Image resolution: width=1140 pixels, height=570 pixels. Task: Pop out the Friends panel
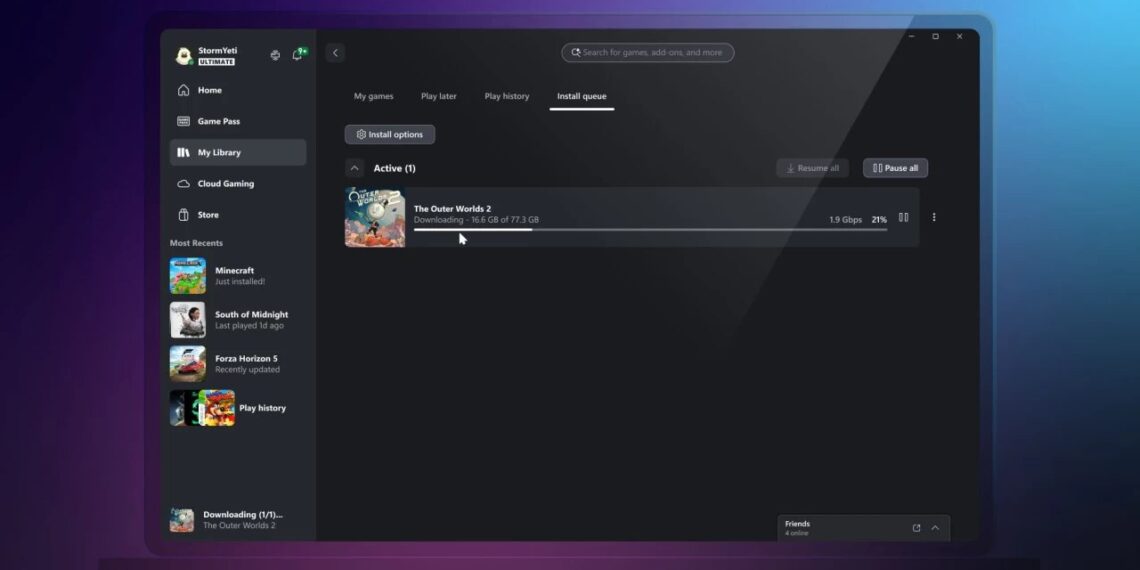[916, 528]
